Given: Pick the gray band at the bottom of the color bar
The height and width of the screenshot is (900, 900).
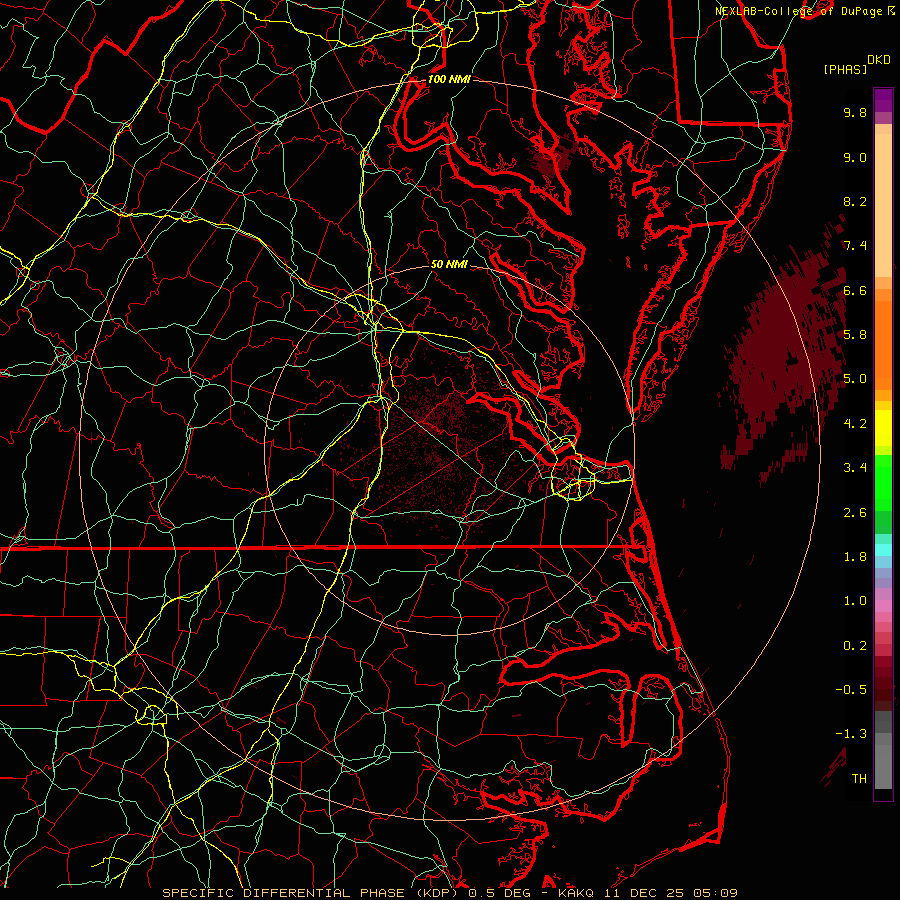Looking at the screenshot, I should click(883, 763).
